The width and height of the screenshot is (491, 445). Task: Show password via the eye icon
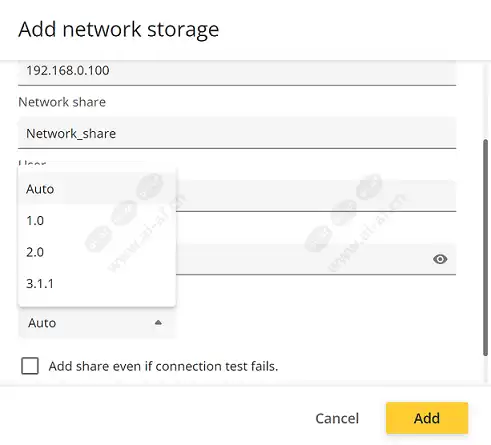(x=440, y=259)
